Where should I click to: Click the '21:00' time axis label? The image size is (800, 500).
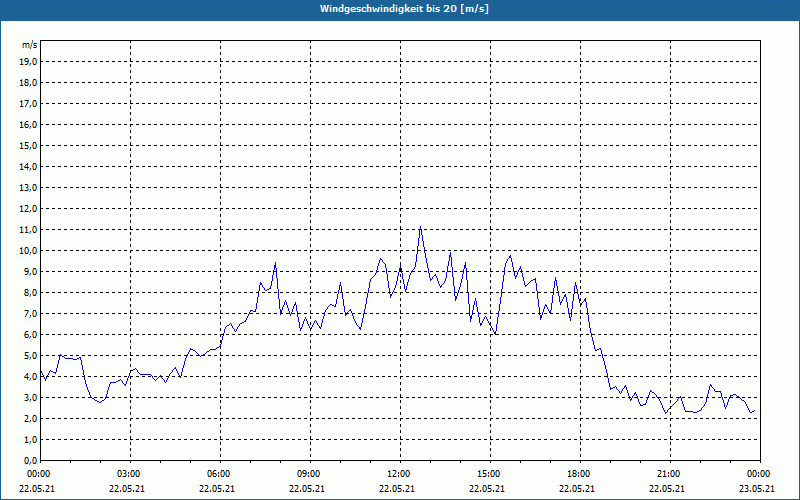669,474
